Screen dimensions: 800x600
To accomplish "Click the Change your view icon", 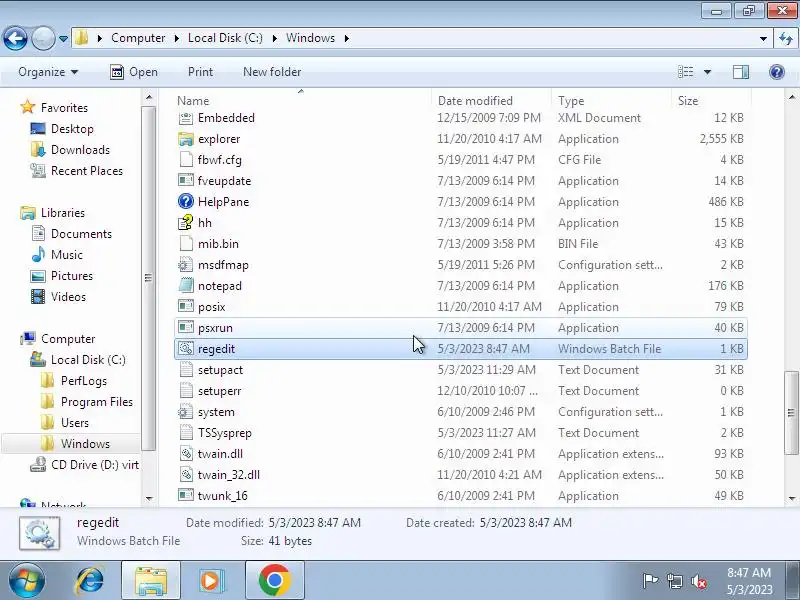I will click(685, 72).
